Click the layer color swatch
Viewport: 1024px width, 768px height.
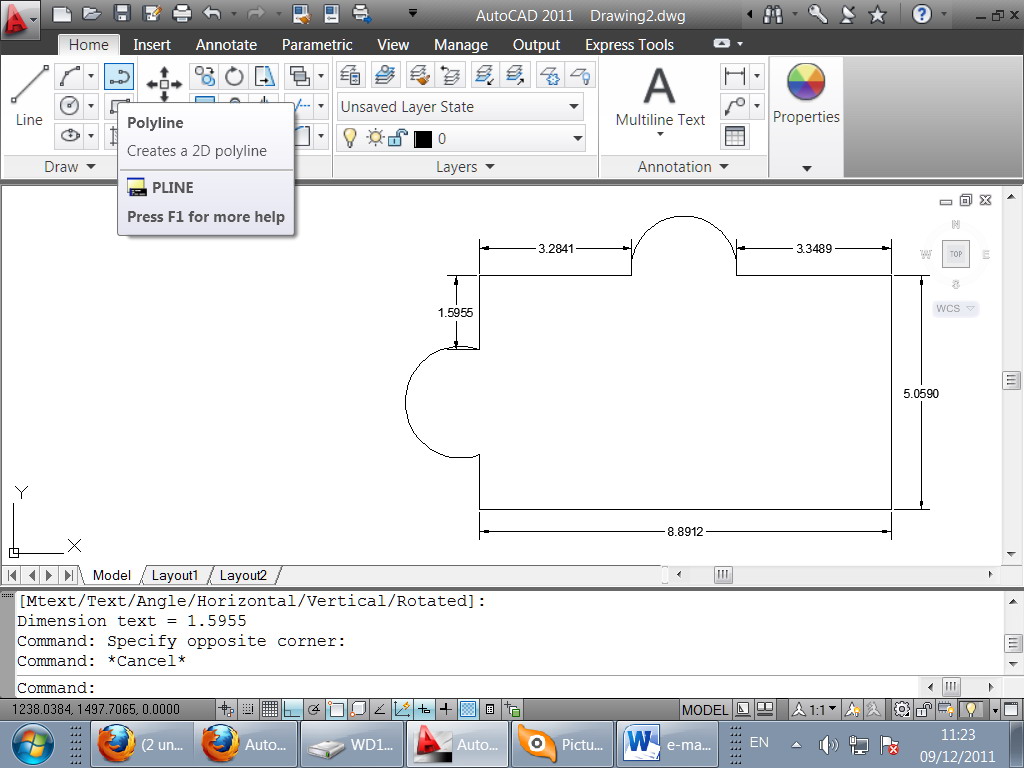[421, 139]
